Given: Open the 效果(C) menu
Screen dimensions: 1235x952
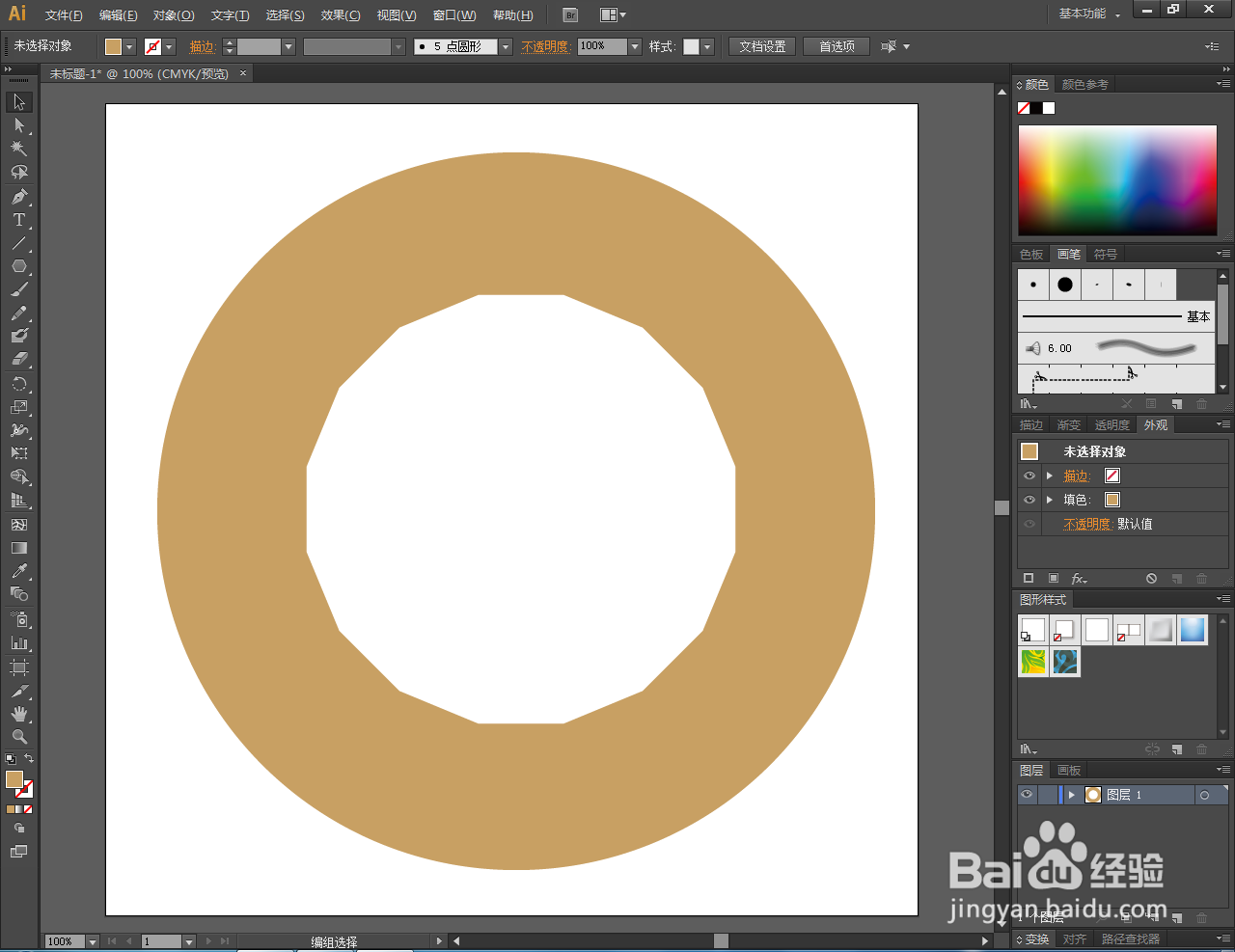Looking at the screenshot, I should point(341,15).
